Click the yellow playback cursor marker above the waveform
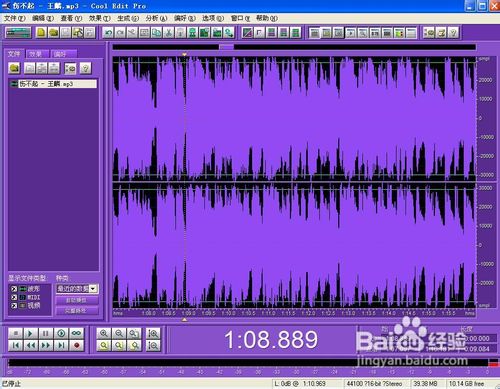The height and width of the screenshot is (389, 500). pos(184,54)
